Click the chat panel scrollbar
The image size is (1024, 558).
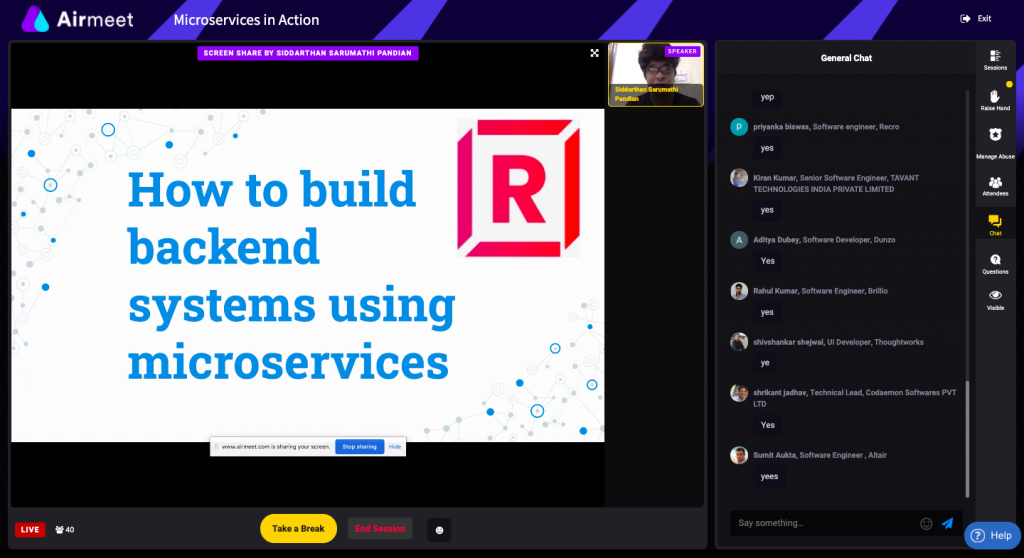[967, 439]
